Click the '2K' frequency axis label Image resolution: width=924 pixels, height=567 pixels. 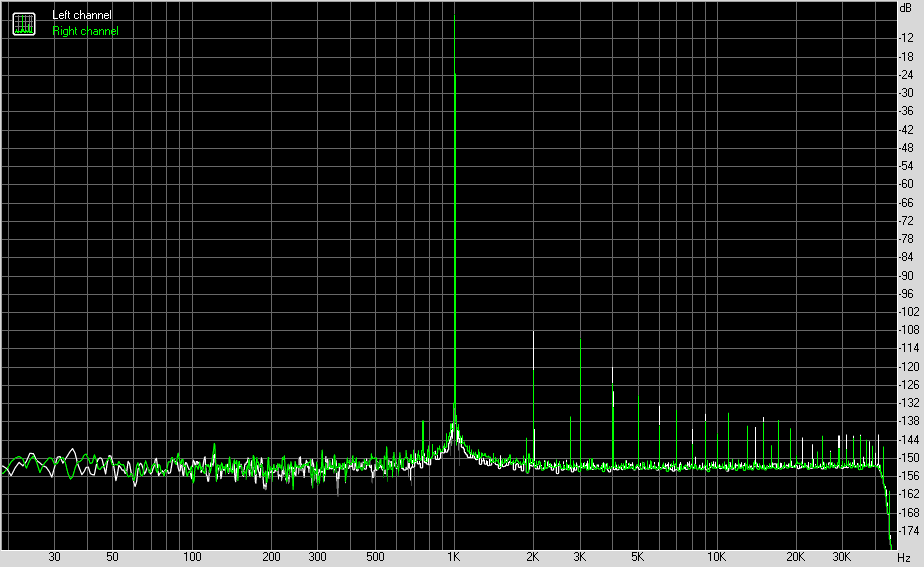pyautogui.click(x=533, y=557)
